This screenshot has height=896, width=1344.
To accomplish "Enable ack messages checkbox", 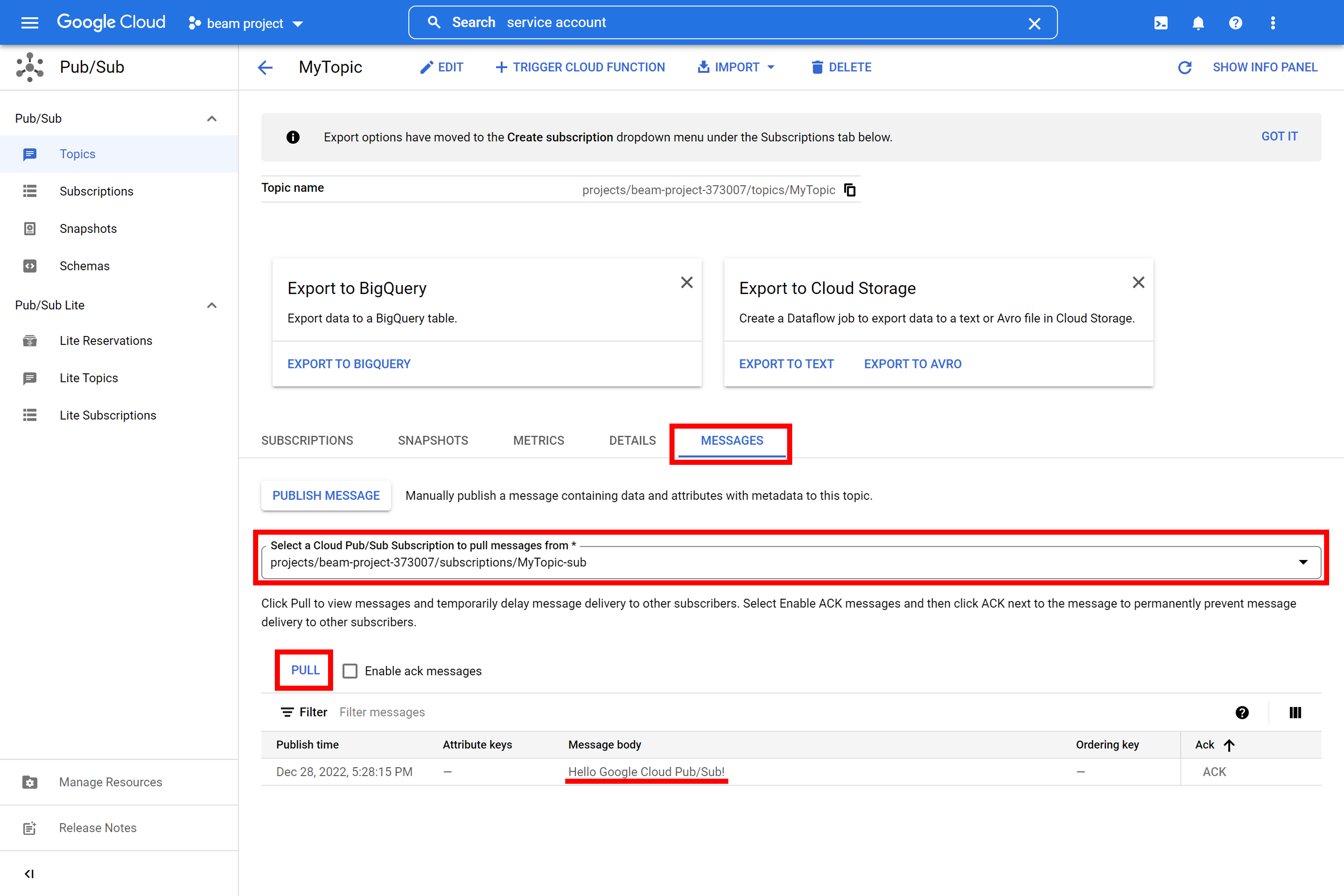I will (350, 671).
